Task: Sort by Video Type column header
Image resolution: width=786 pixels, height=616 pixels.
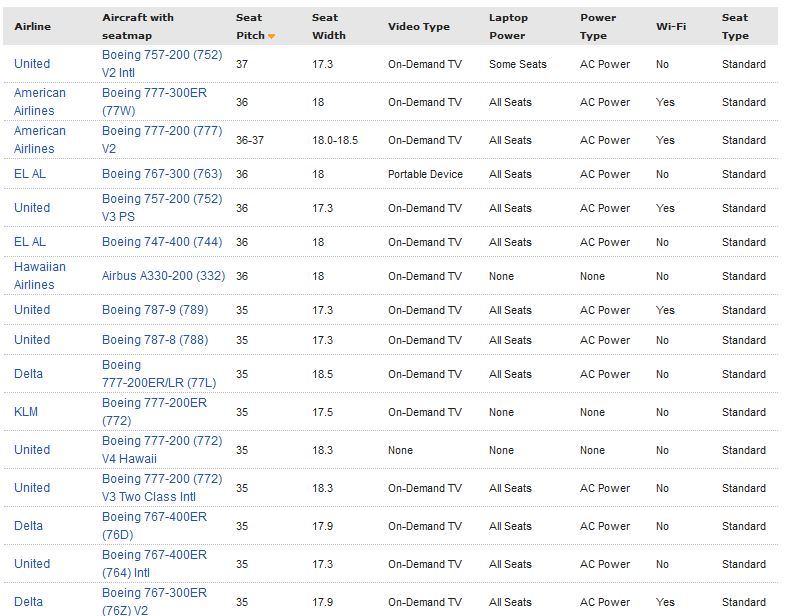Action: point(419,27)
